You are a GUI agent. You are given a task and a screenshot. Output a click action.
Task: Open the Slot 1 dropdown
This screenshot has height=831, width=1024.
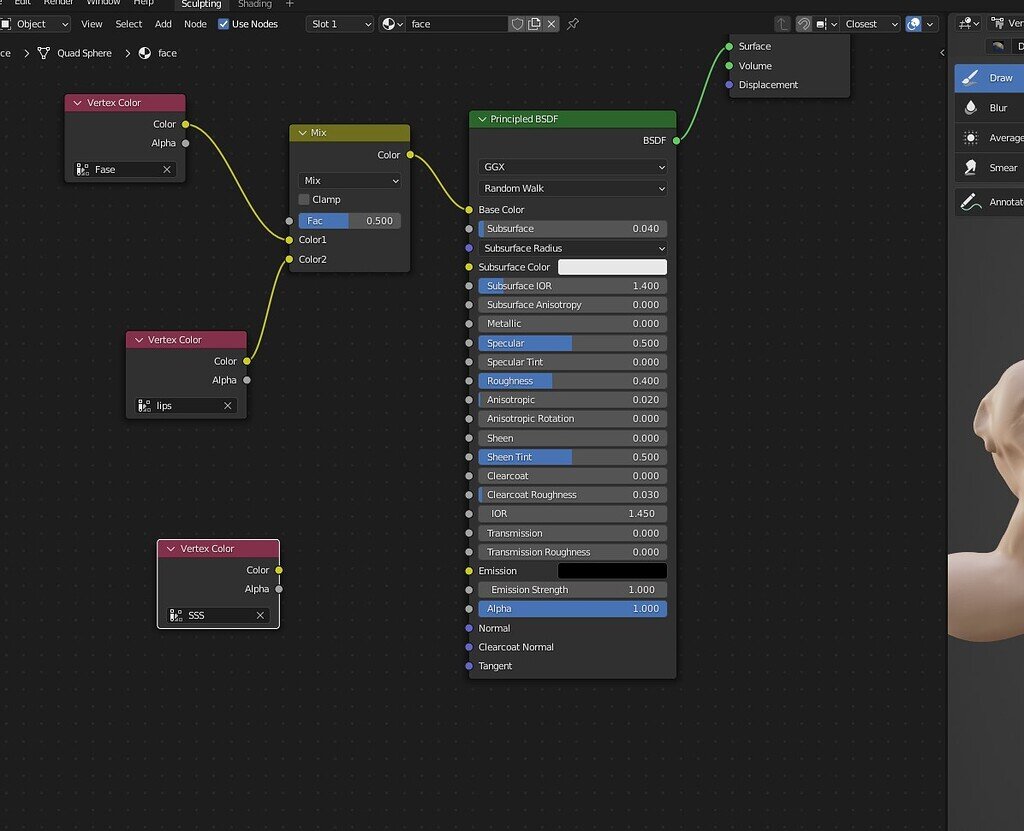click(339, 23)
